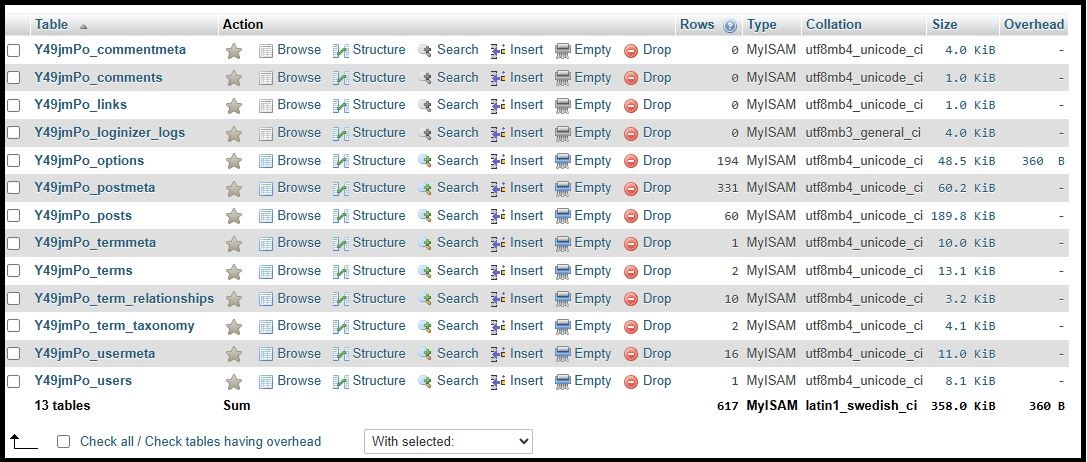1087x462 pixels.
Task: Click Check tables having overhead link
Action: tap(233, 441)
